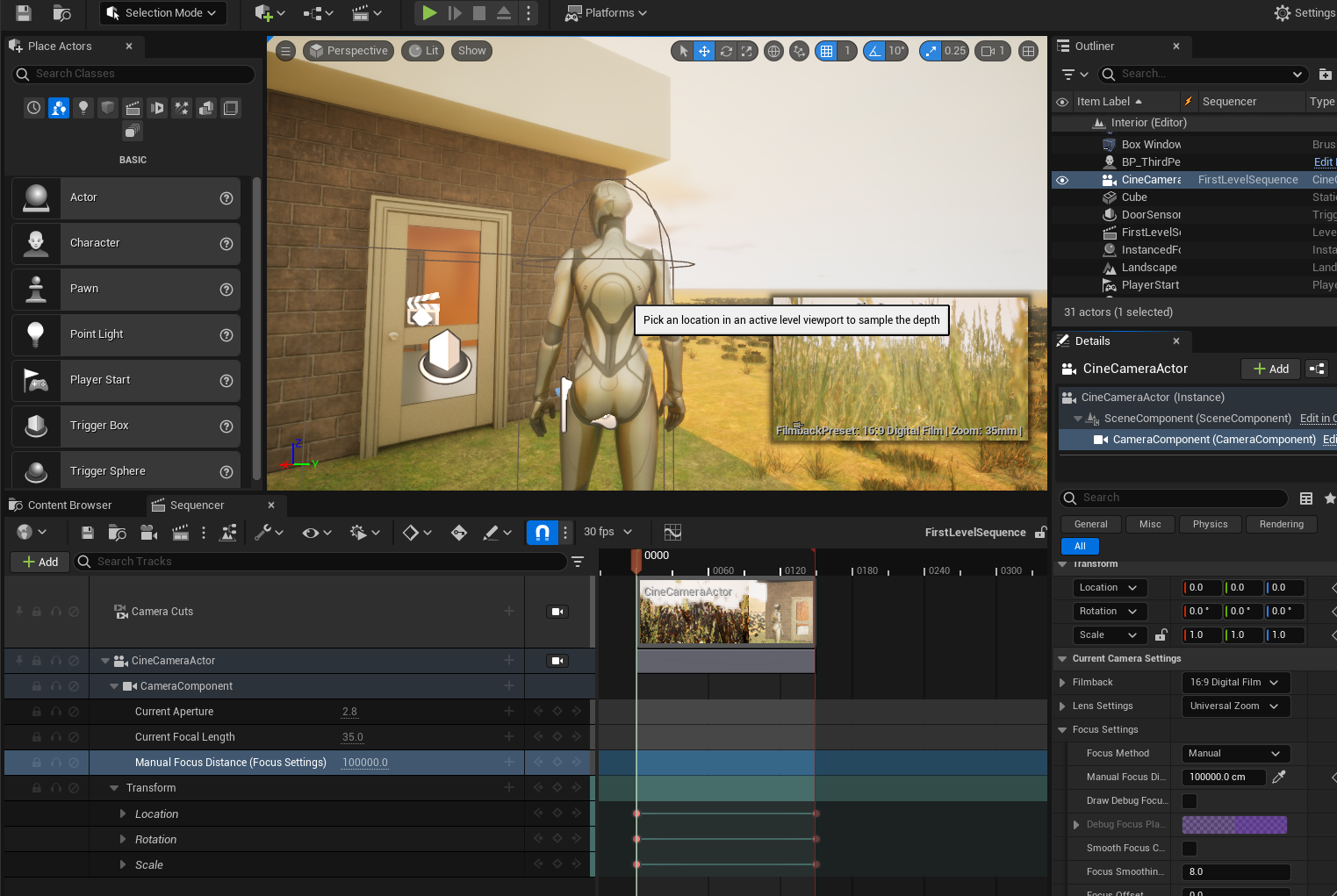The height and width of the screenshot is (896, 1337).
Task: Click the Add component button in Details
Action: click(1270, 369)
